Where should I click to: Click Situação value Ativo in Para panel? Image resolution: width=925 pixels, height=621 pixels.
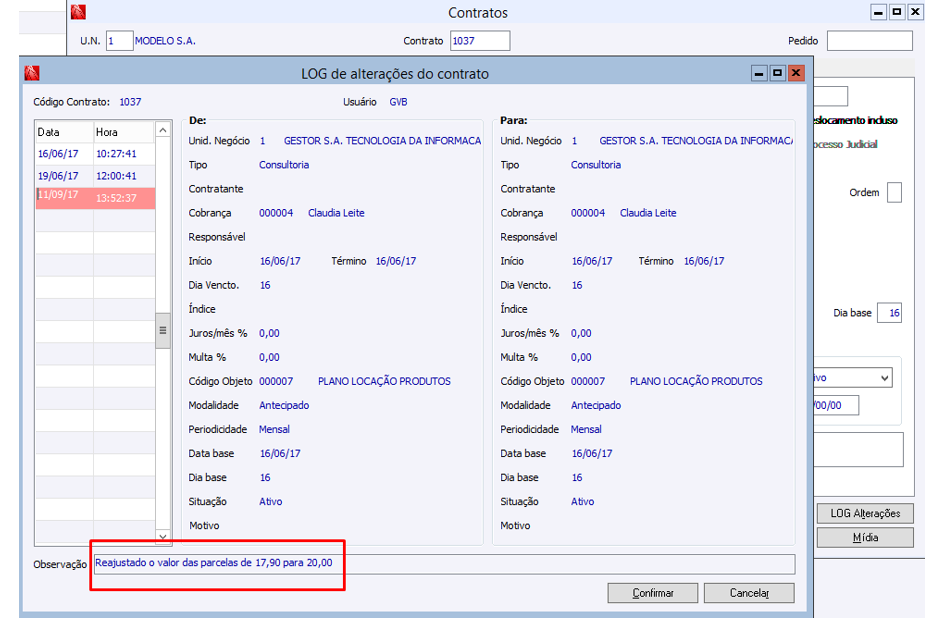[582, 502]
